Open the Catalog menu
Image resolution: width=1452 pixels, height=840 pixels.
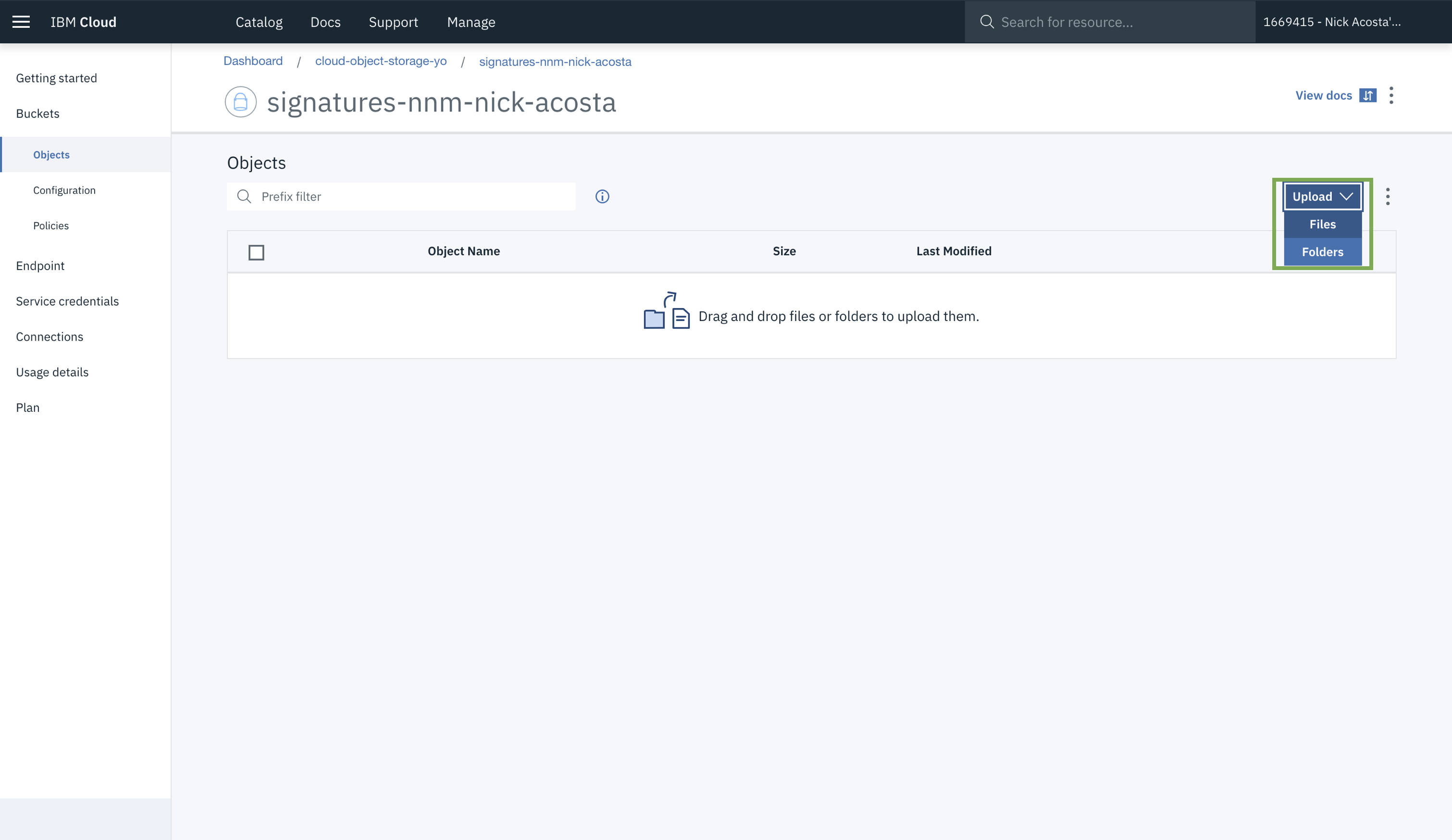(x=259, y=22)
